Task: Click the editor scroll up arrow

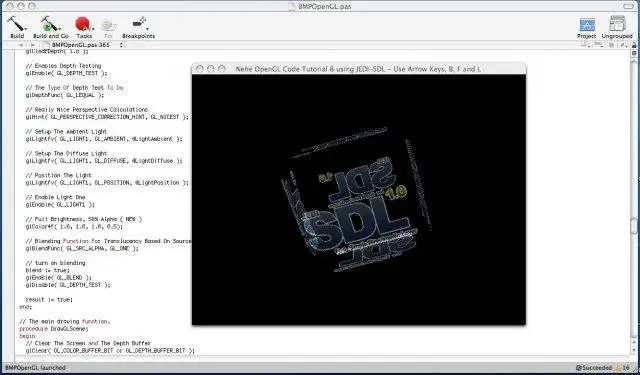Action: [634, 342]
